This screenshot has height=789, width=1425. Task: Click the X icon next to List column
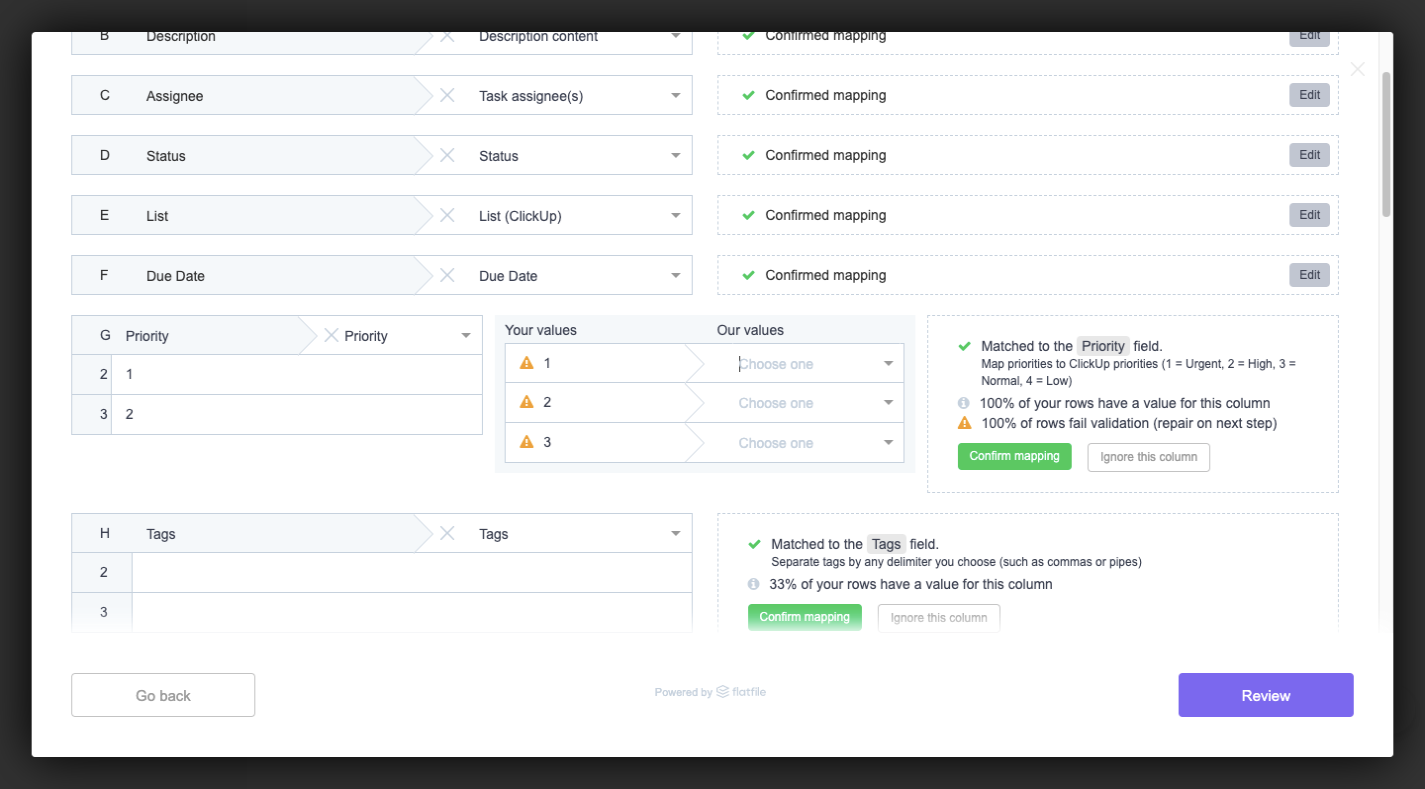click(447, 215)
